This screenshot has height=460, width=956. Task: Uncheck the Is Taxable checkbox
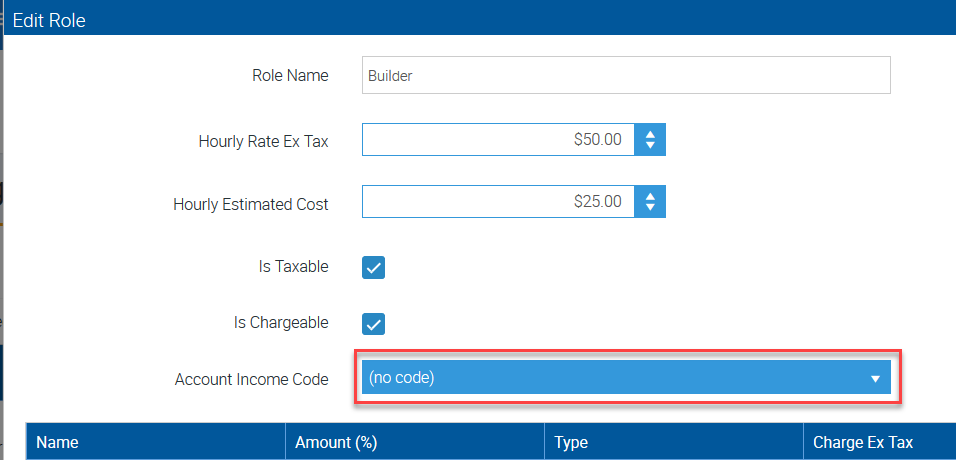coord(373,267)
